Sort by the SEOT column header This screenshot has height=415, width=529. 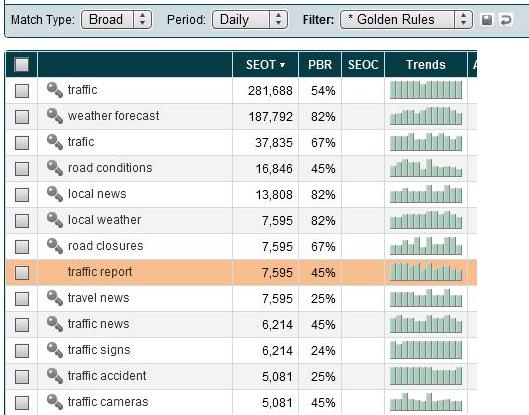(x=266, y=64)
